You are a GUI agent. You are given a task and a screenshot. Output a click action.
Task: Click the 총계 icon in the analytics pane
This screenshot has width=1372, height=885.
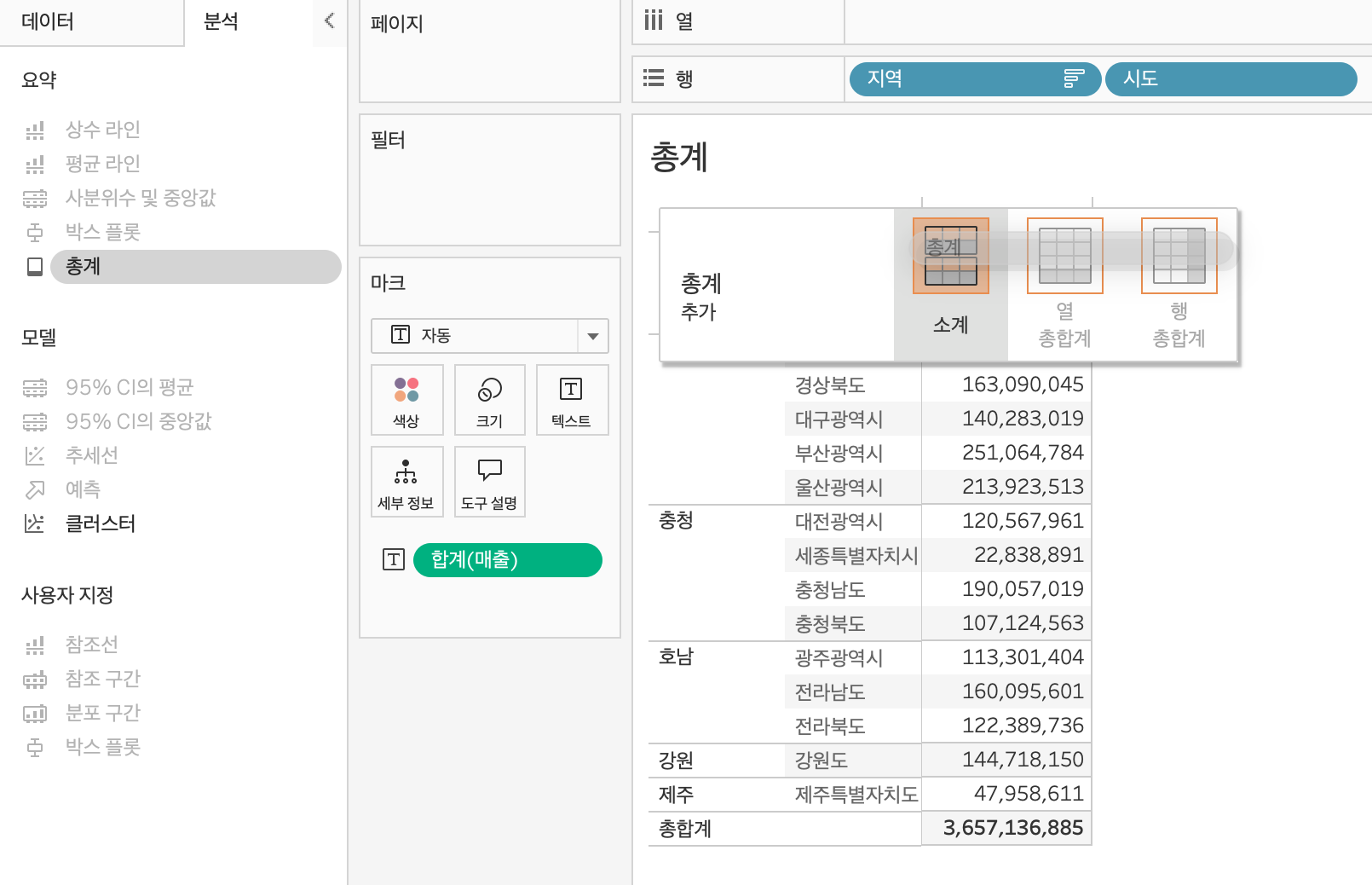pyautogui.click(x=35, y=267)
